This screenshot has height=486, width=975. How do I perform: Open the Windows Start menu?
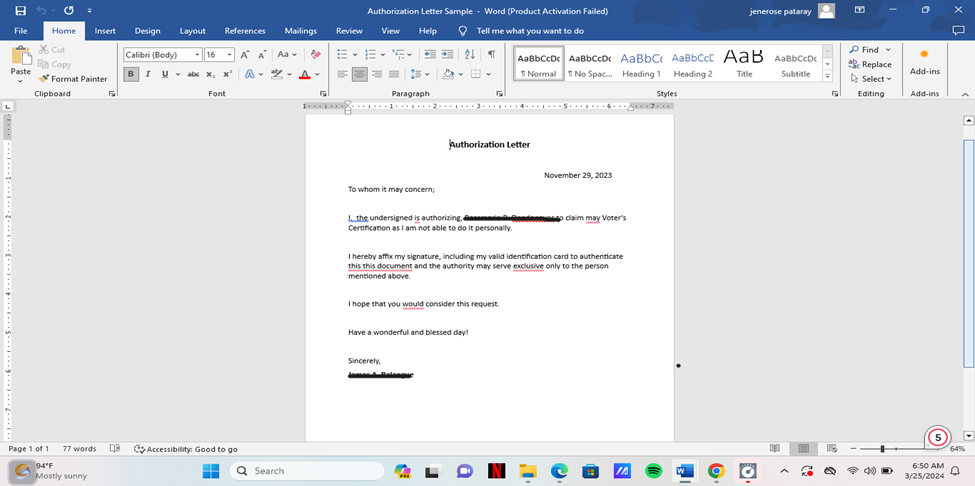pyautogui.click(x=211, y=471)
